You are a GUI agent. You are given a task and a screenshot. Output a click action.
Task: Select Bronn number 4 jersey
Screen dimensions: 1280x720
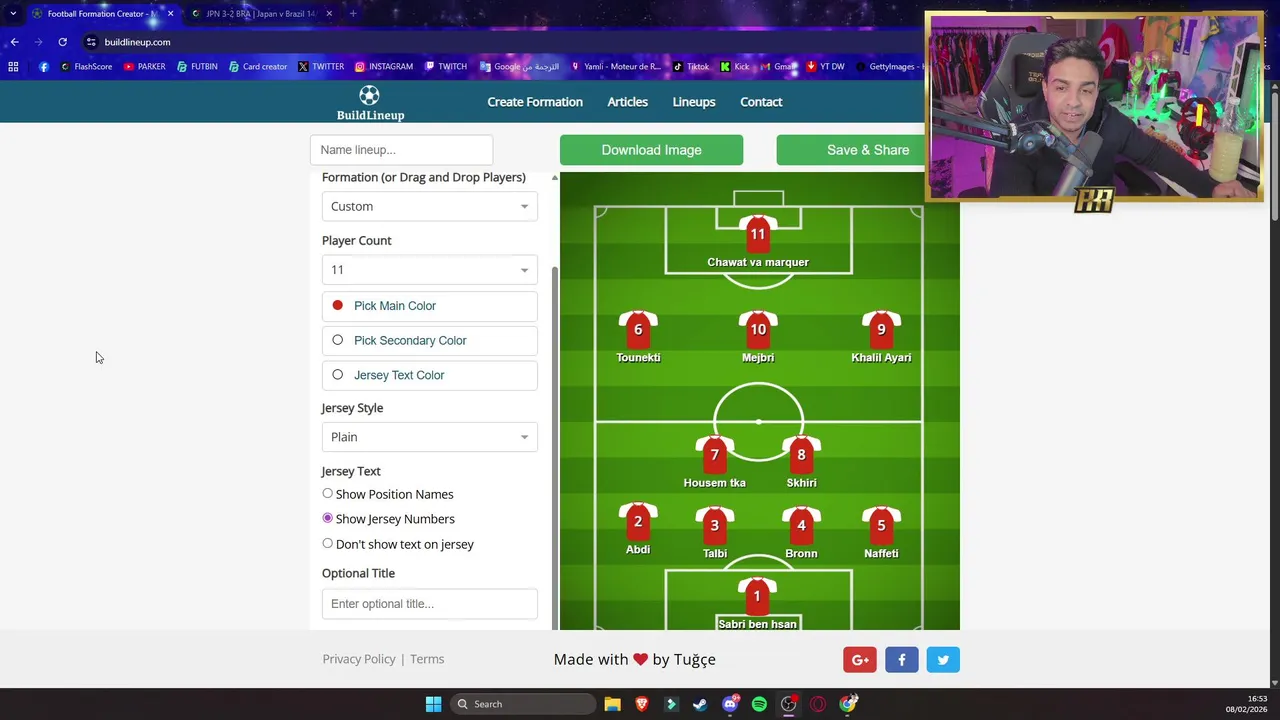pyautogui.click(x=801, y=524)
